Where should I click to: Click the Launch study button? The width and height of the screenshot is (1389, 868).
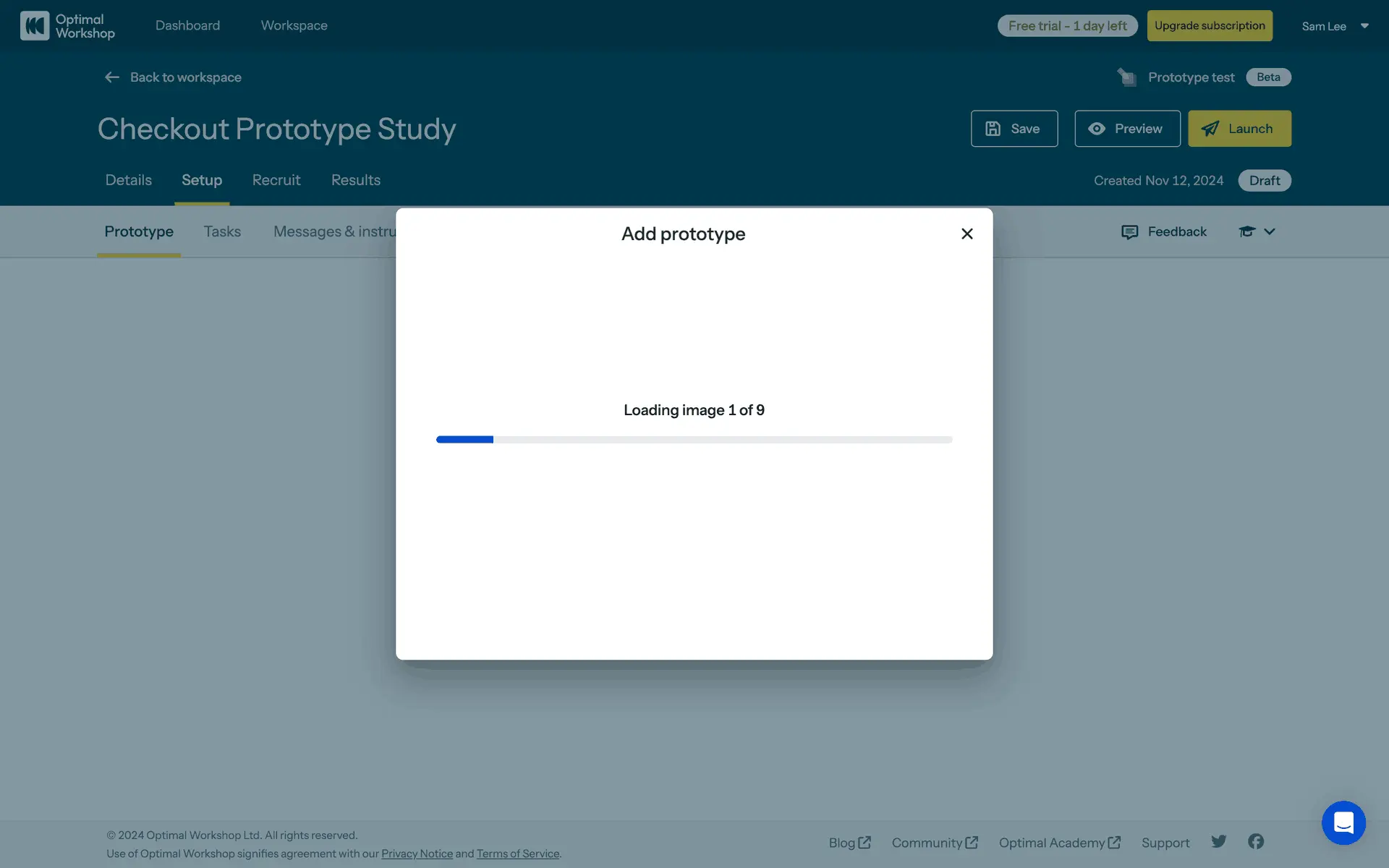1239,129
